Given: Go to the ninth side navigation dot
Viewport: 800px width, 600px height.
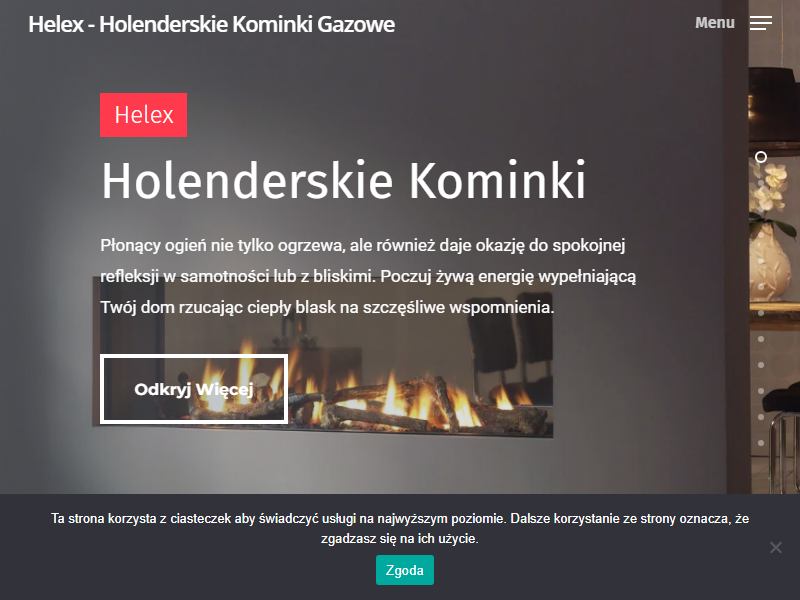Looking at the screenshot, I should [761, 365].
